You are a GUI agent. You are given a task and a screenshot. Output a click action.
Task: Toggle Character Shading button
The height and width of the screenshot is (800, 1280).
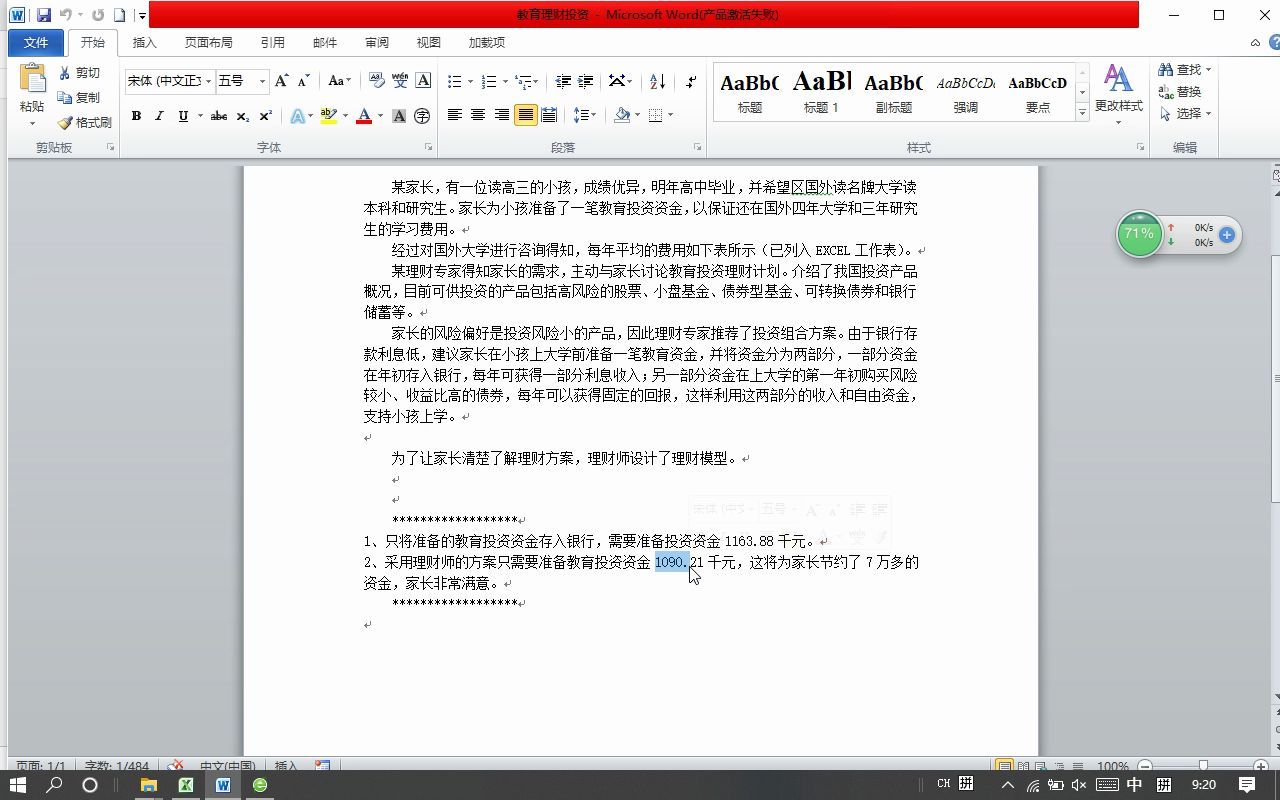pyautogui.click(x=399, y=116)
